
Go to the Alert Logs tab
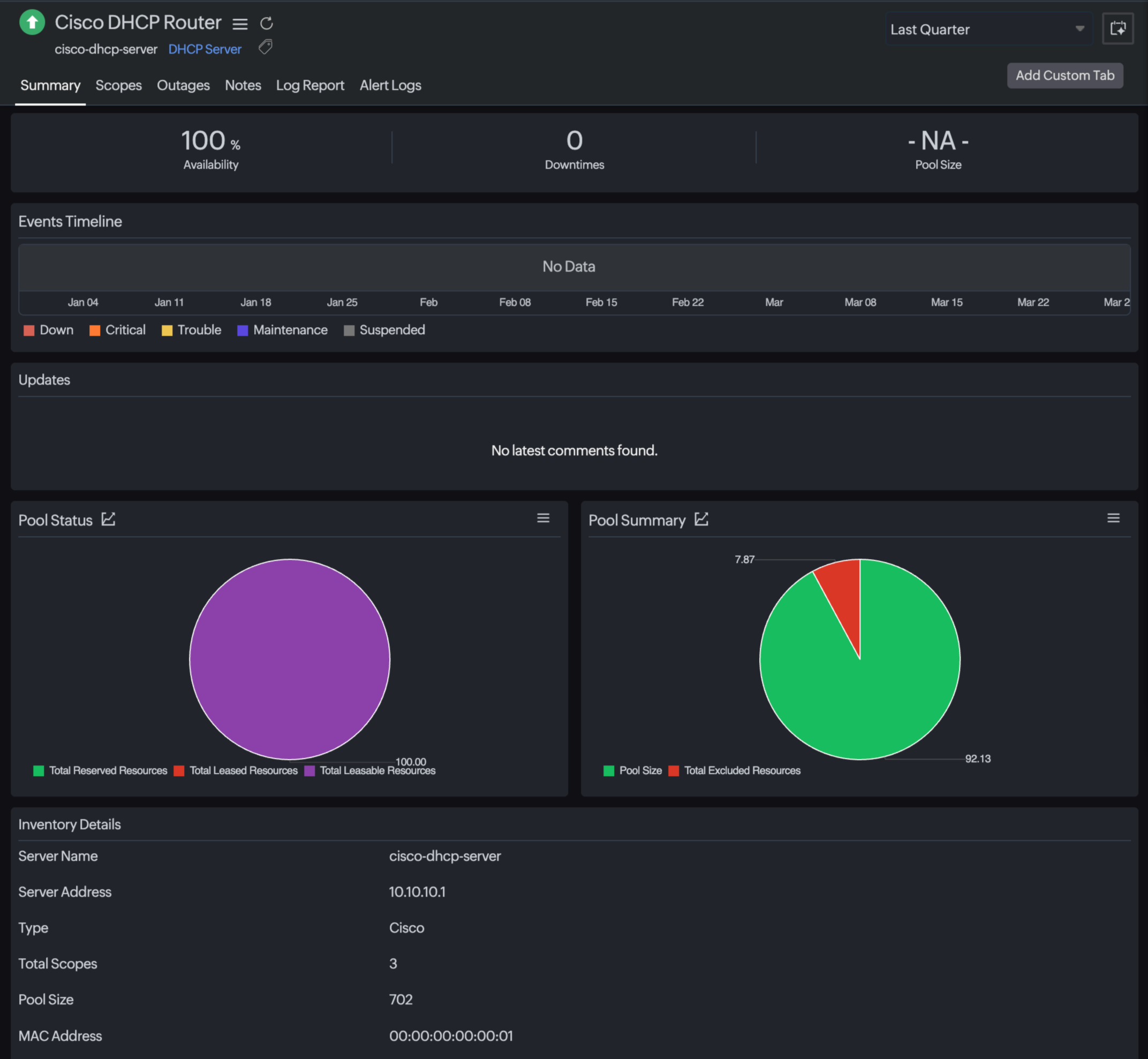[390, 85]
